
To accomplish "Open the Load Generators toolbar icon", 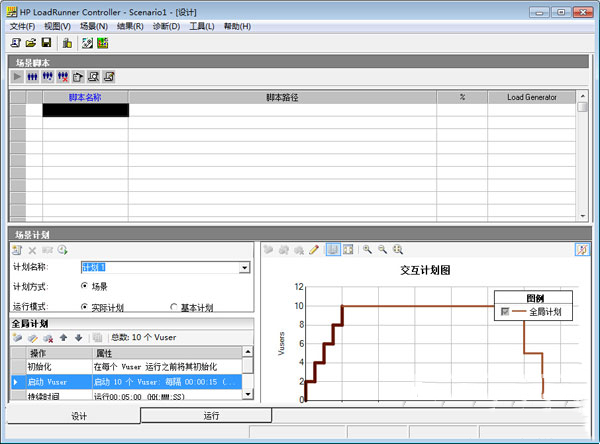I will (x=67, y=43).
